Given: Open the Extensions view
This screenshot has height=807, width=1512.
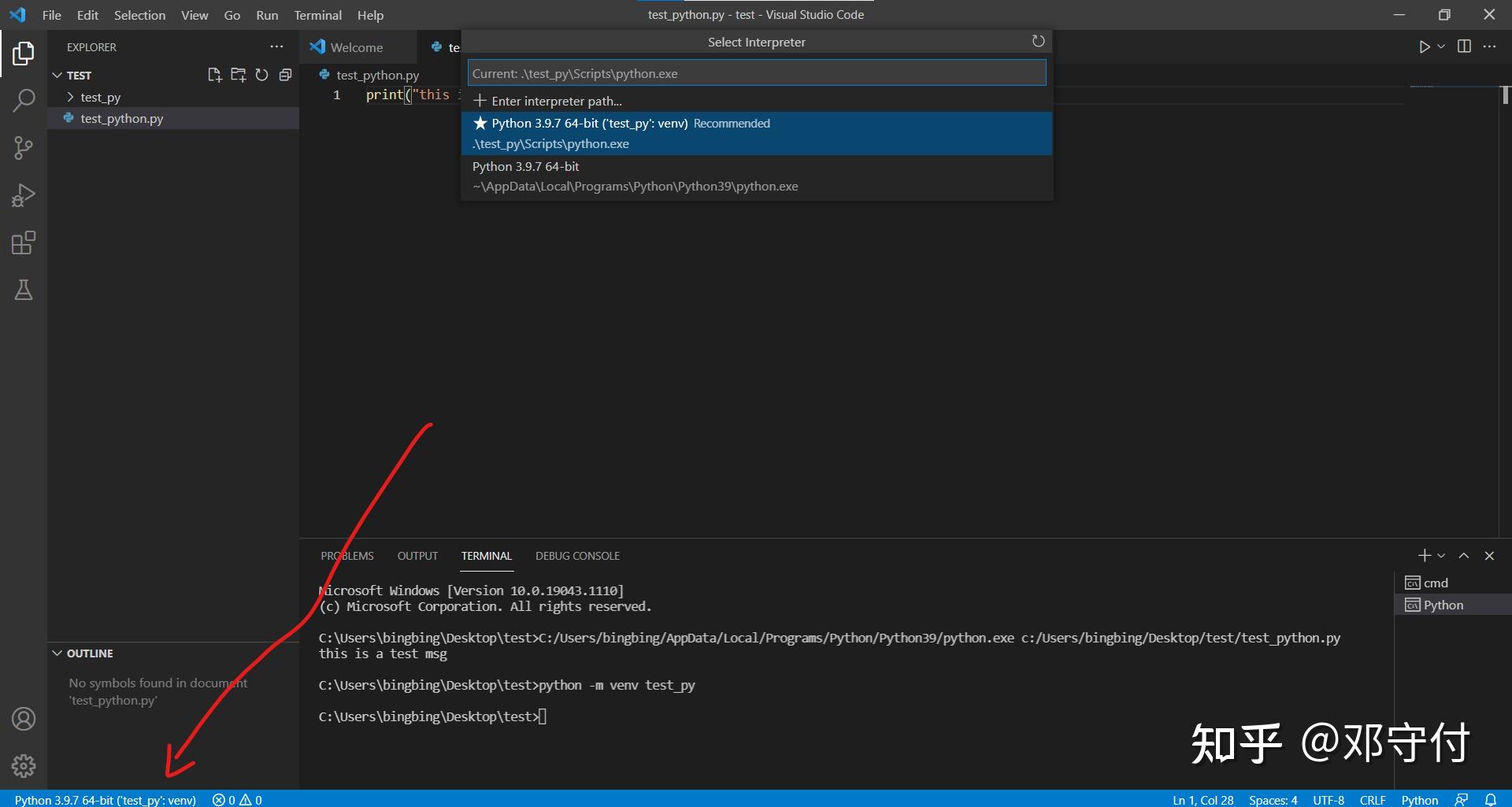Looking at the screenshot, I should pos(24,242).
